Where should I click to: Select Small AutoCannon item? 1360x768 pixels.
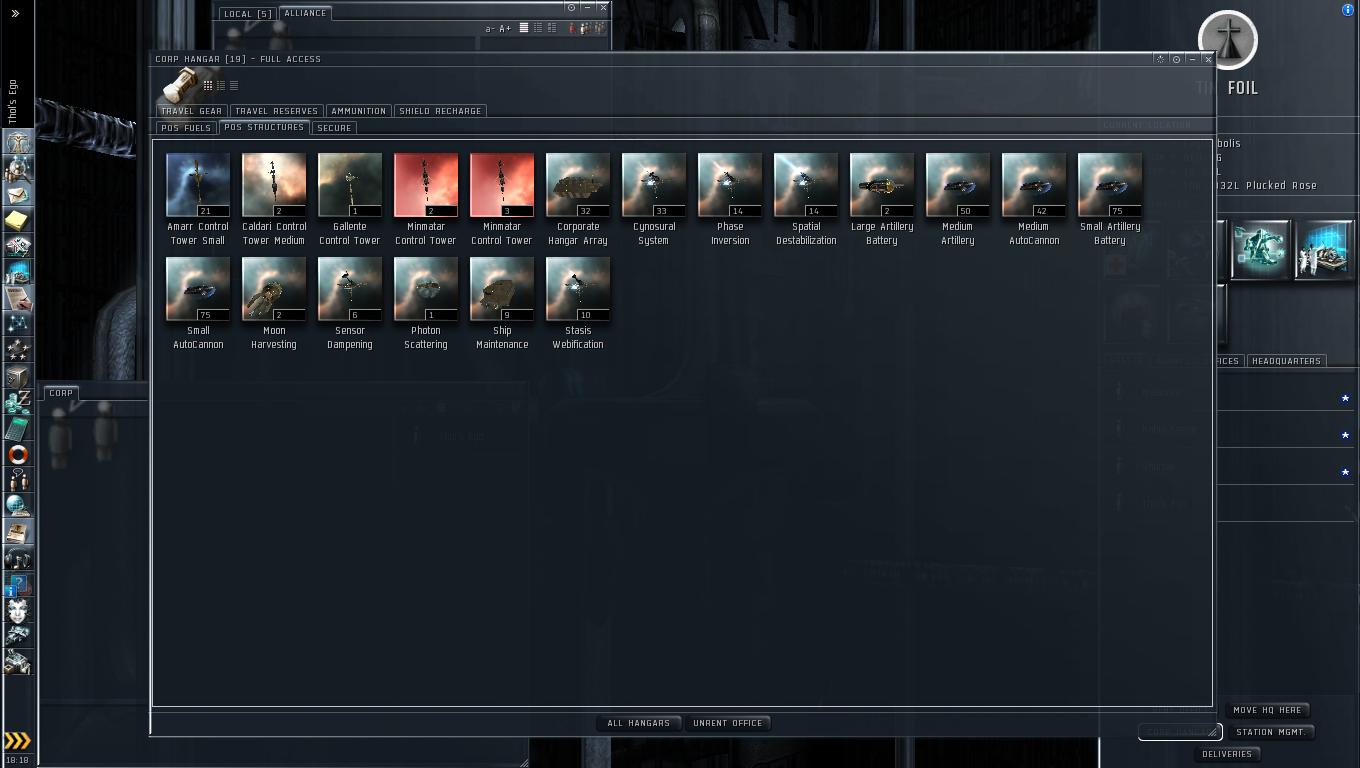tap(198, 303)
